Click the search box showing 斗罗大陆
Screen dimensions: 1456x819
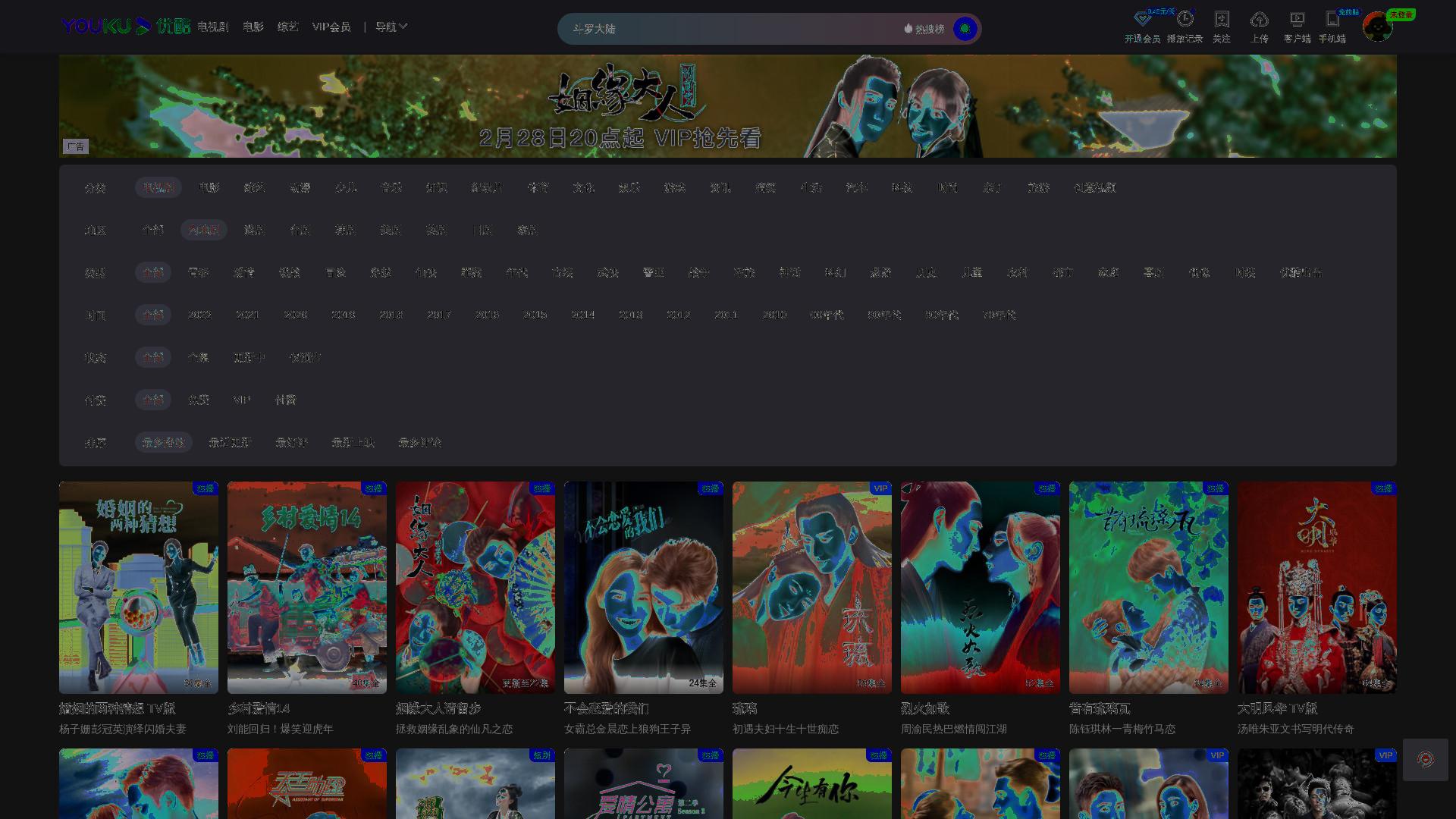click(728, 29)
